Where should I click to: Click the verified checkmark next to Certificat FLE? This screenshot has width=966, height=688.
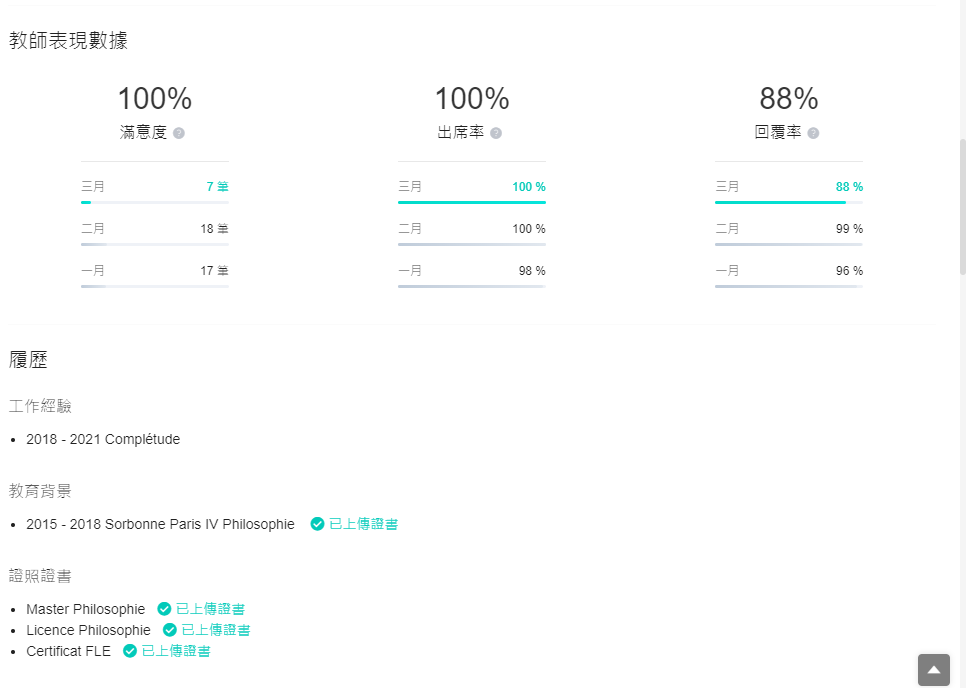[x=129, y=651]
